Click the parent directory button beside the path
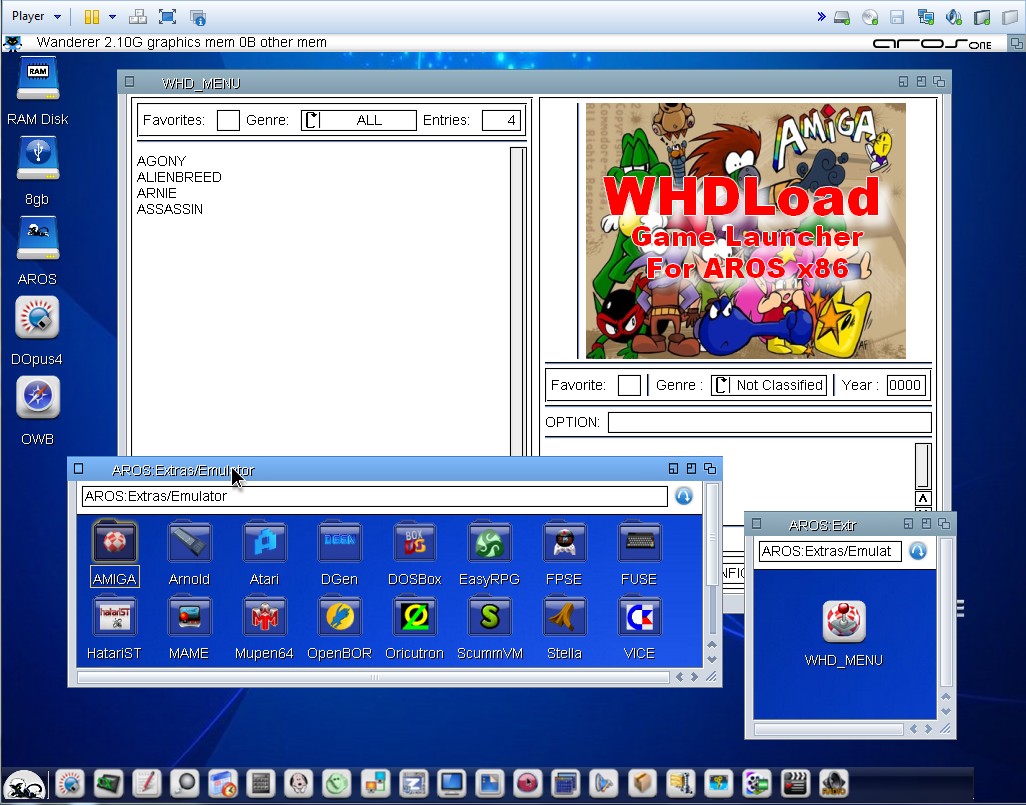Viewport: 1026px width, 805px height. point(684,496)
